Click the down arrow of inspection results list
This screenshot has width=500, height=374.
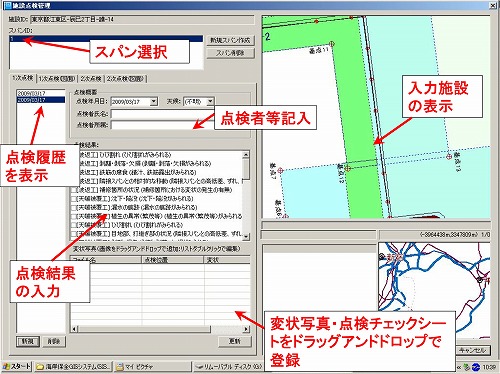click(x=246, y=236)
